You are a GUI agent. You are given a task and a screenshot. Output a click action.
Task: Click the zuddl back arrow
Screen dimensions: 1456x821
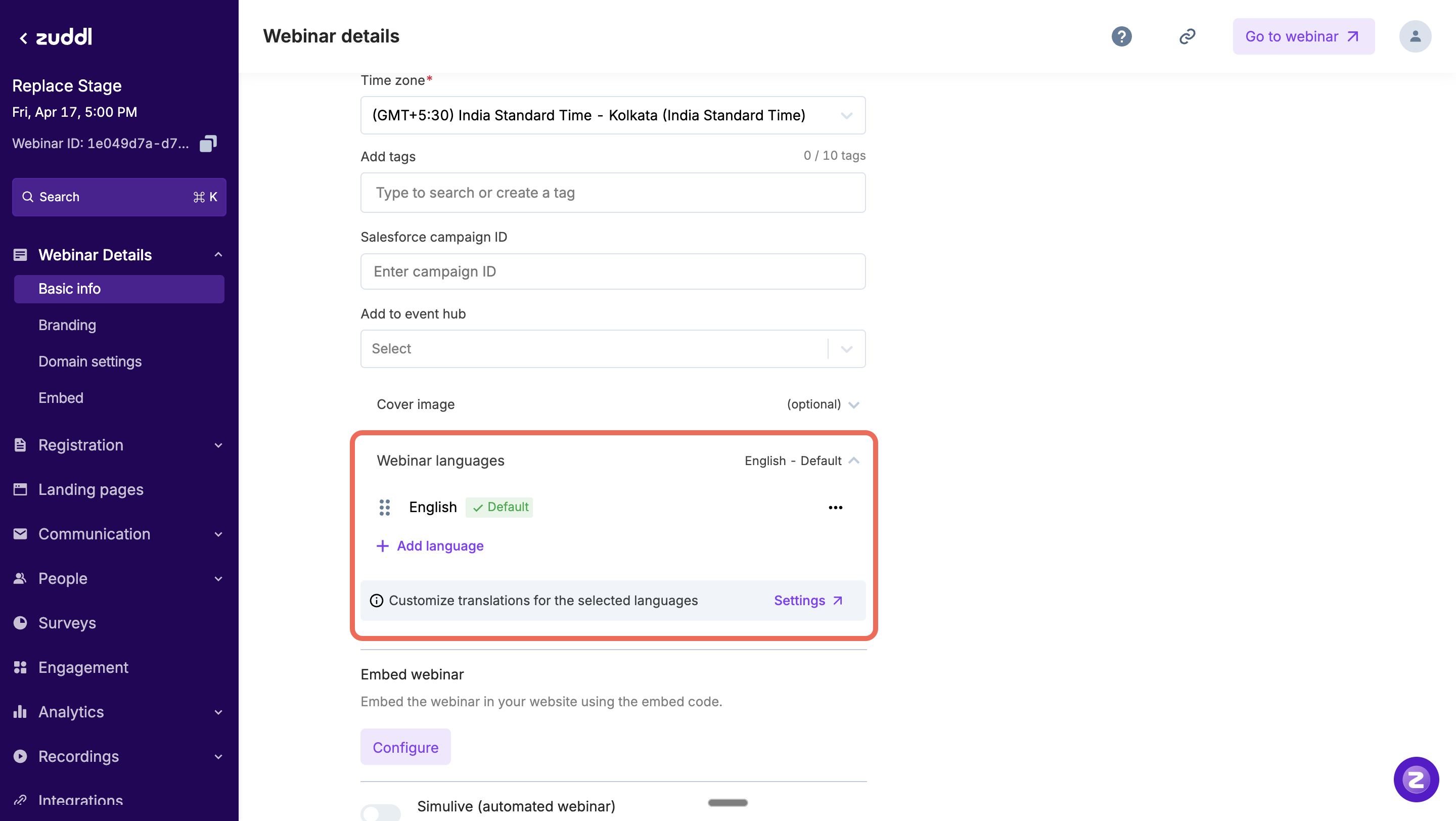point(23,38)
